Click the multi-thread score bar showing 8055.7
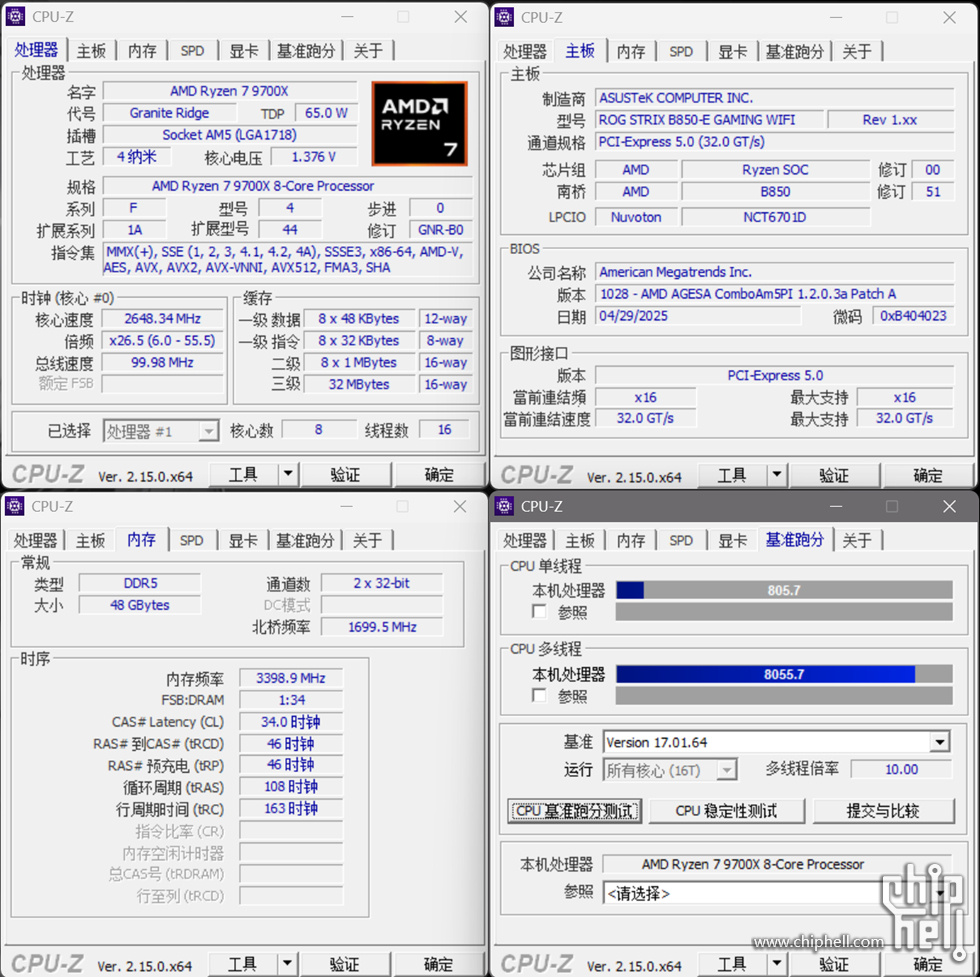 pyautogui.click(x=784, y=674)
